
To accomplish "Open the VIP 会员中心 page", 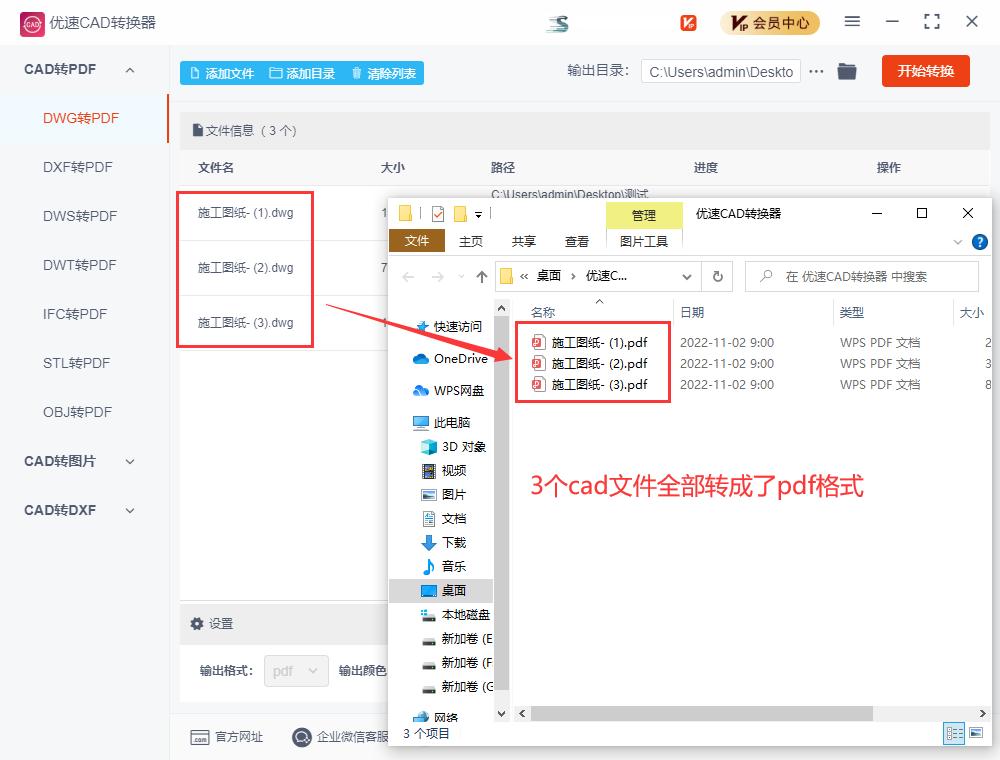I will pos(770,21).
